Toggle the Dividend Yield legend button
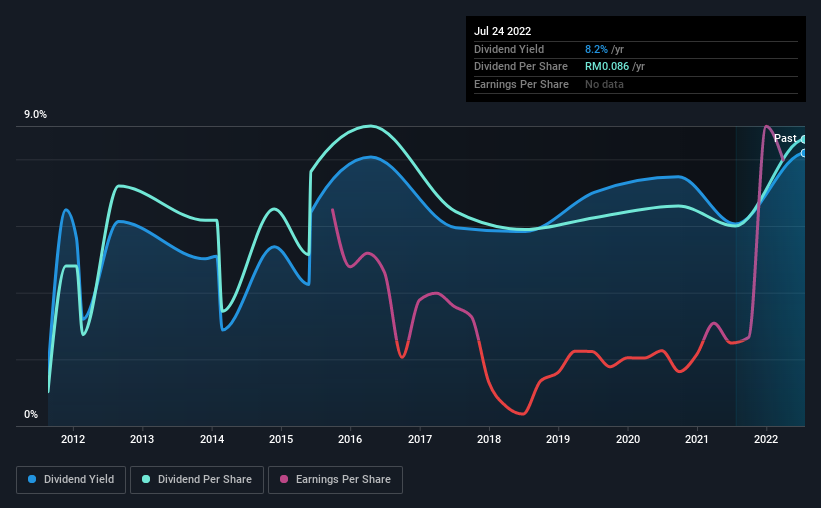Viewport: 821px width, 508px height. click(x=71, y=480)
